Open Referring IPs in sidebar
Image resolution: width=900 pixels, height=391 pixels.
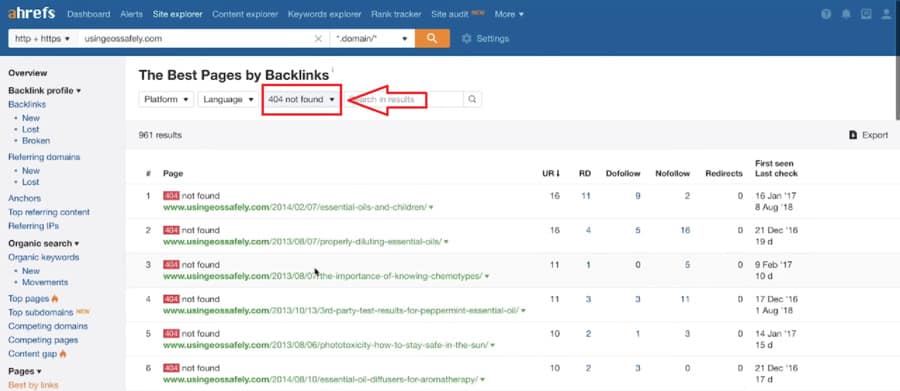[33, 226]
